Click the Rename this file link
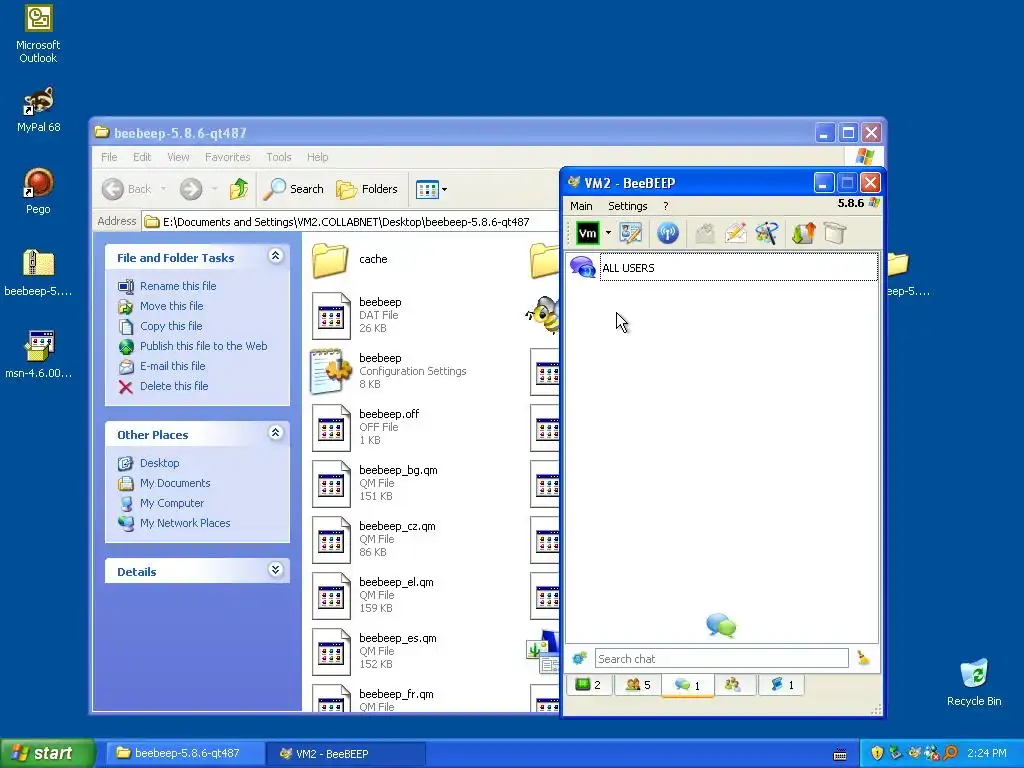This screenshot has height=768, width=1024. coord(178,286)
